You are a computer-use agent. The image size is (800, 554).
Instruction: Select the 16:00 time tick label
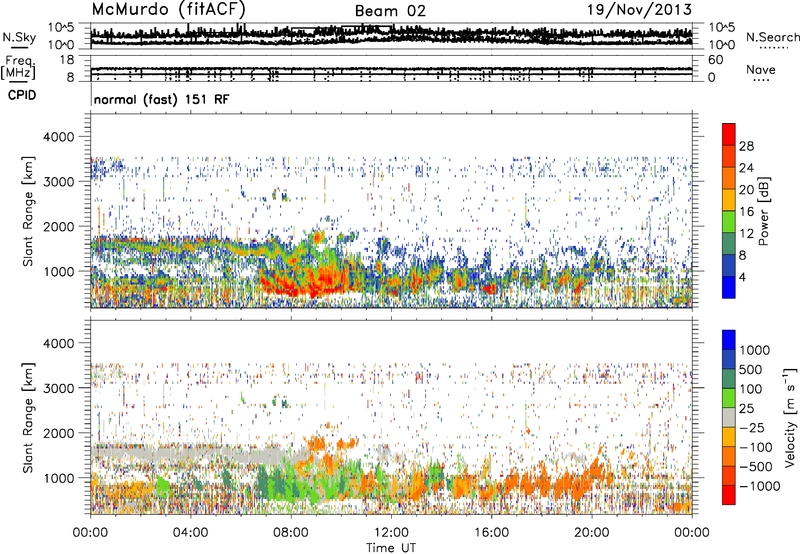(x=491, y=533)
